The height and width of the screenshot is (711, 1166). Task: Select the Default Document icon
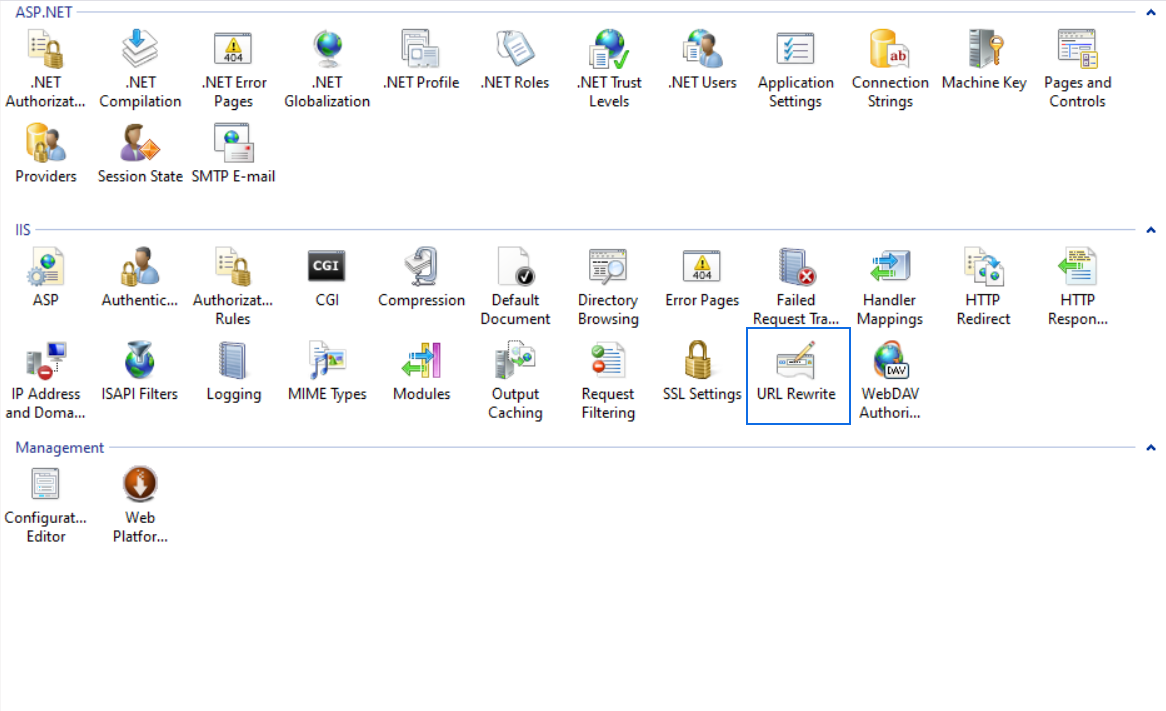515,267
